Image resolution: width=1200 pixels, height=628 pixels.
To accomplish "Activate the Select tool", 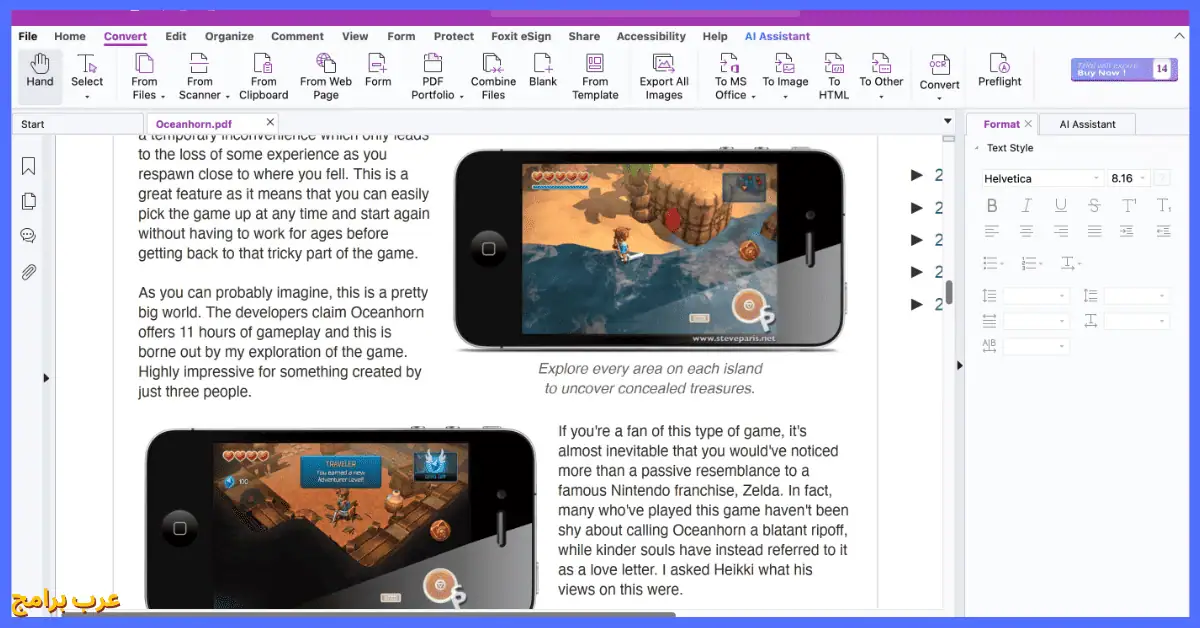I will click(87, 75).
